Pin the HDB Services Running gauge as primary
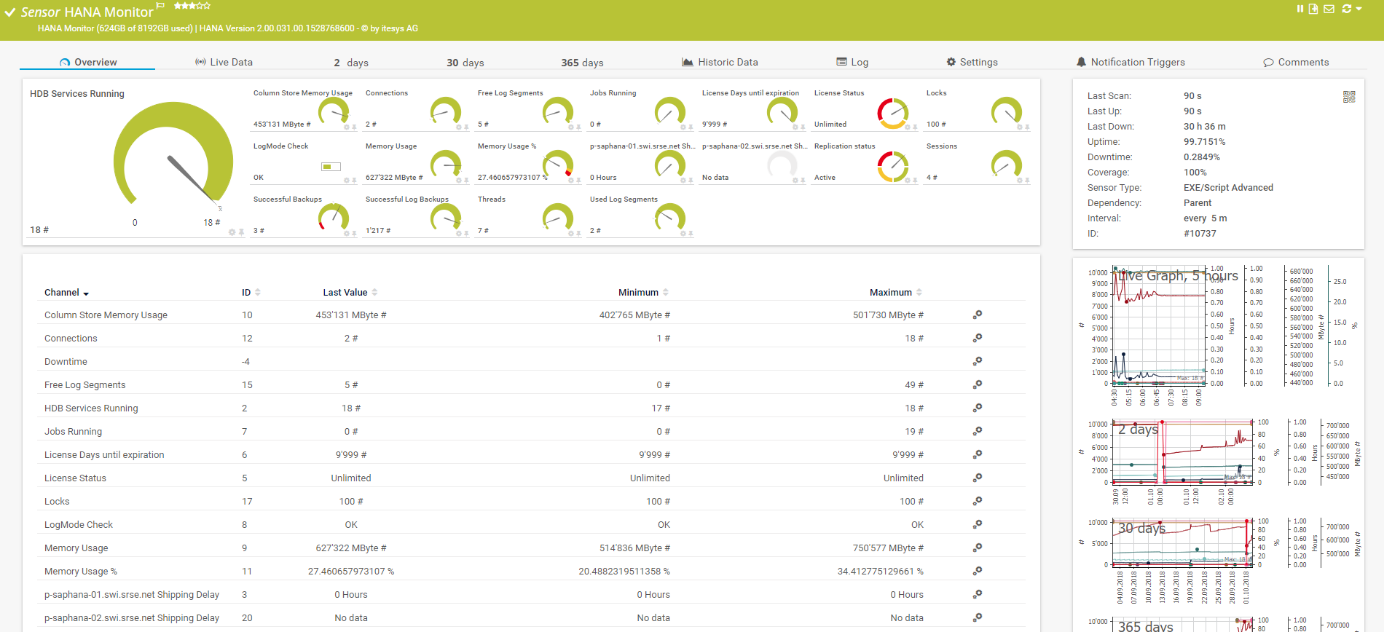Viewport: 1384px width, 632px height. (x=240, y=232)
